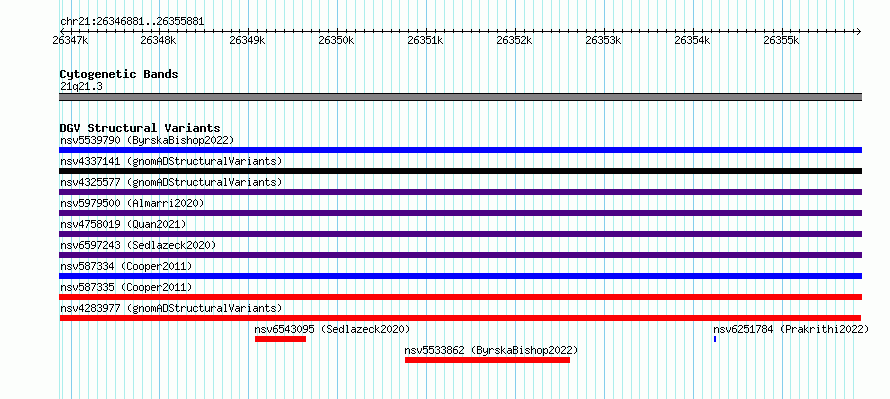Click label nsv4325577 (gnomADStructuralVariants)
This screenshot has height=399, width=890.
tap(171, 182)
